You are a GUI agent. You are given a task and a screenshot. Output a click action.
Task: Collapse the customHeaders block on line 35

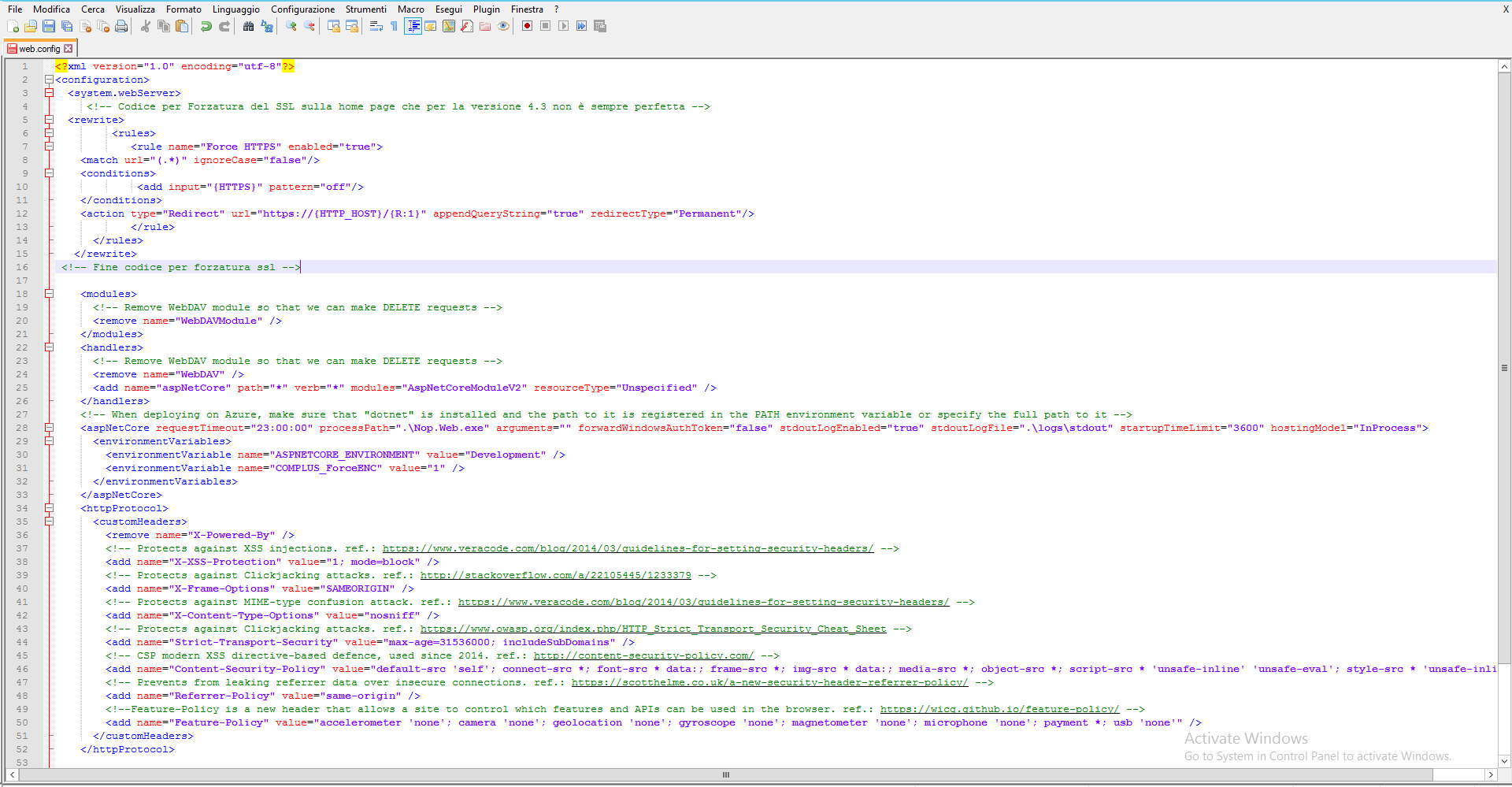point(49,522)
